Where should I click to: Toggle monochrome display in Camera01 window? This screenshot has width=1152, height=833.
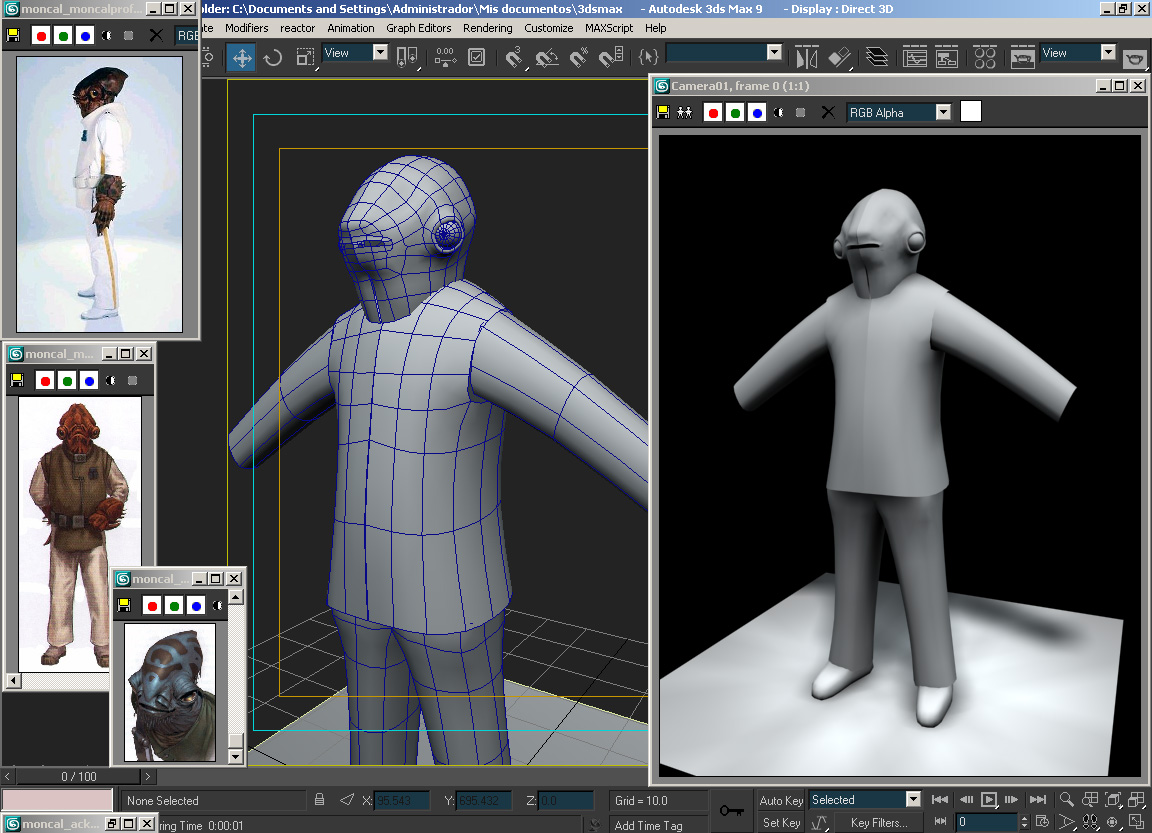tap(801, 112)
